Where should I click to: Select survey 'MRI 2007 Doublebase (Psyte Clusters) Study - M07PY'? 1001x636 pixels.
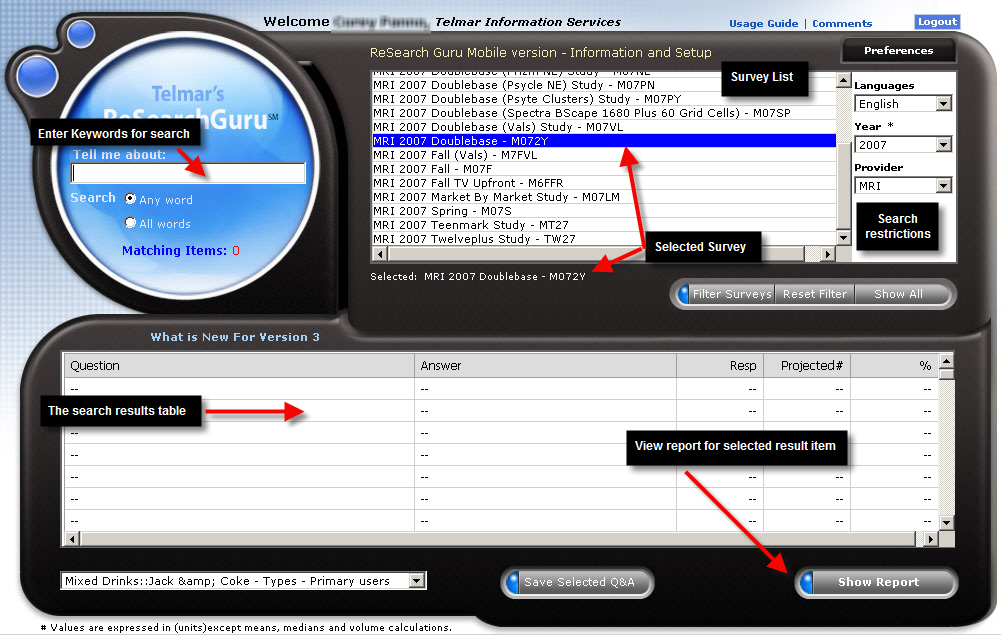(x=604, y=99)
